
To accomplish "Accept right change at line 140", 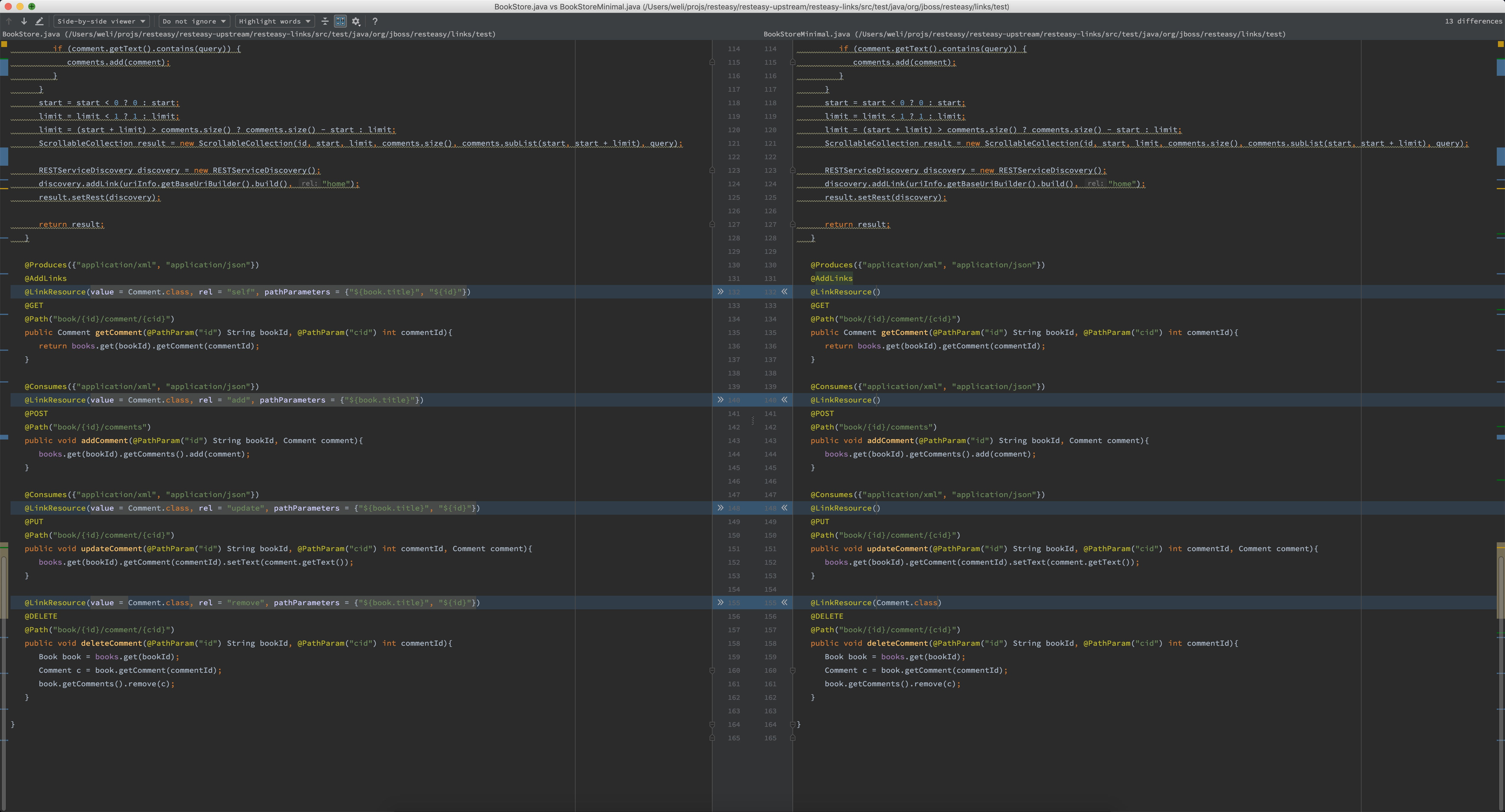I will click(785, 400).
